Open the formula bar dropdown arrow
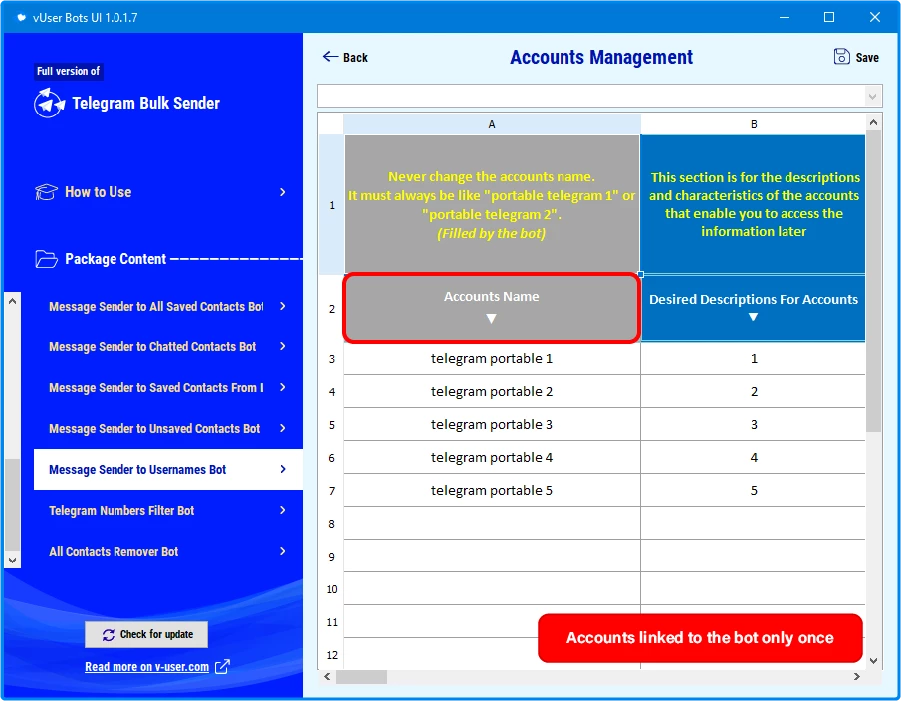The image size is (901, 701). click(x=872, y=97)
